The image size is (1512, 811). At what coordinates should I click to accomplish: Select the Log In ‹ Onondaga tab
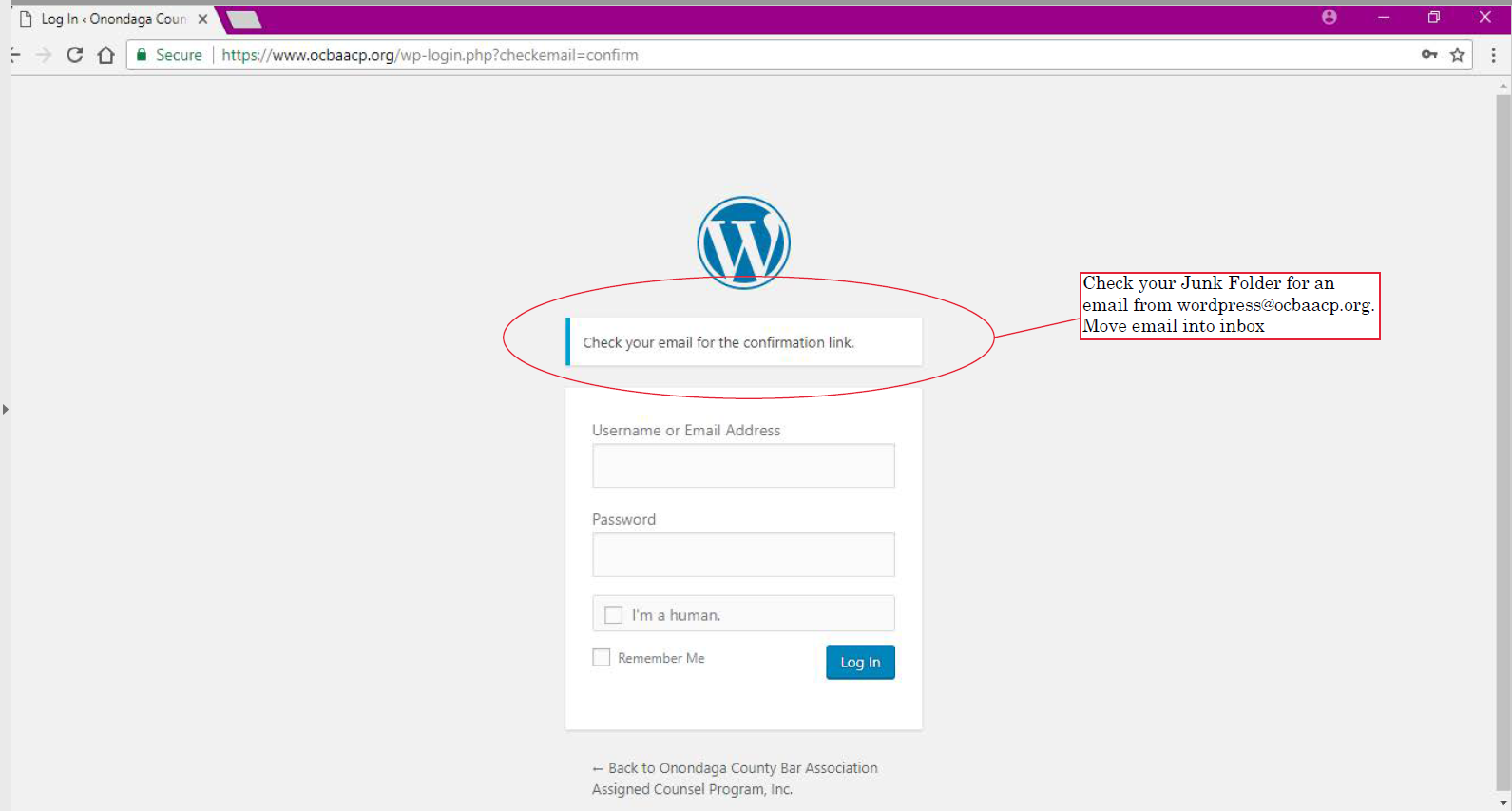click(114, 19)
